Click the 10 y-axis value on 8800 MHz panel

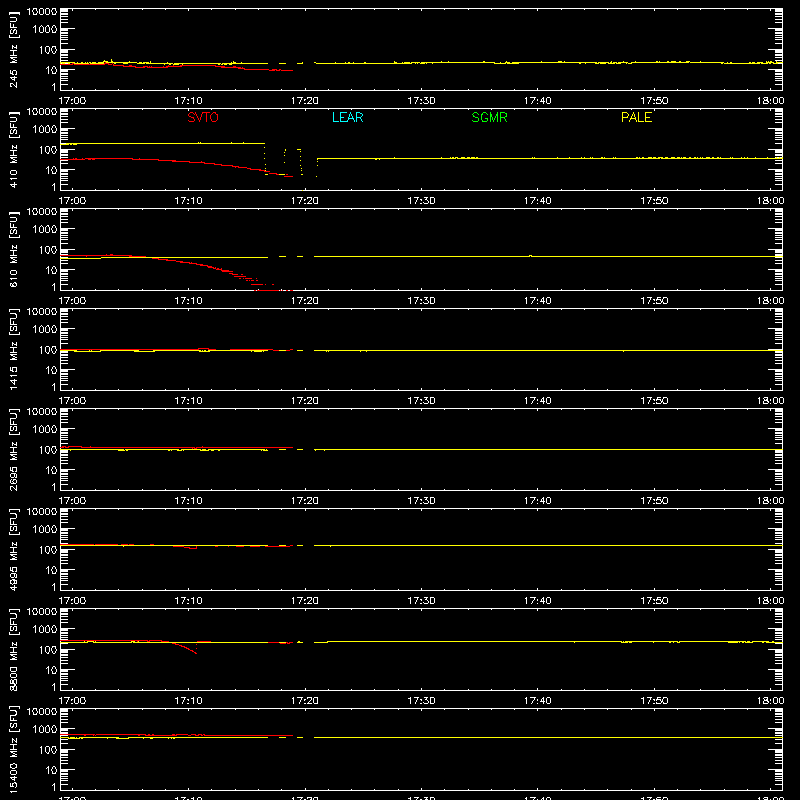[51, 670]
